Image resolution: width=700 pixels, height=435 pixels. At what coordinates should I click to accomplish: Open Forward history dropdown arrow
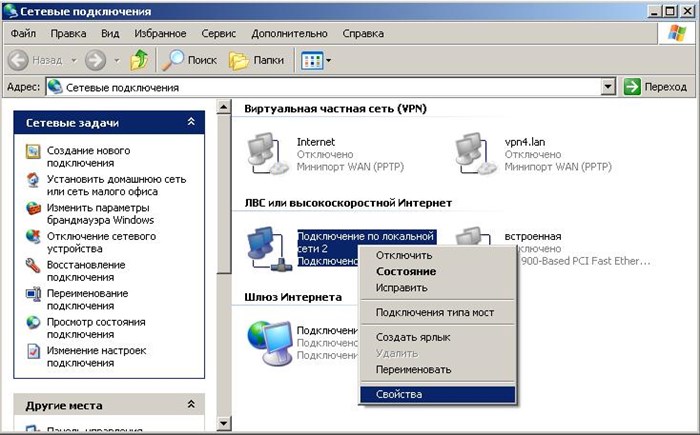click(117, 60)
